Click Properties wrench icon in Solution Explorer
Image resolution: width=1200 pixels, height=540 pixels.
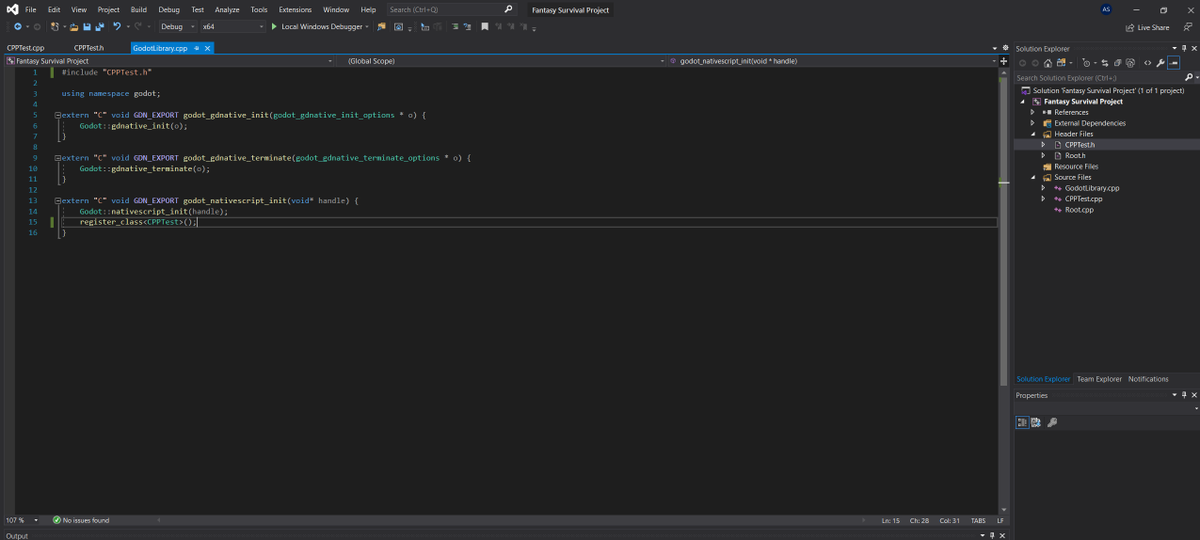1160,63
